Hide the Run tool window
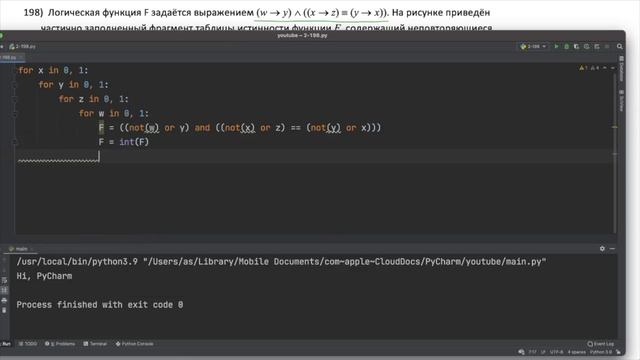This screenshot has width=640, height=360. pyautogui.click(x=612, y=248)
